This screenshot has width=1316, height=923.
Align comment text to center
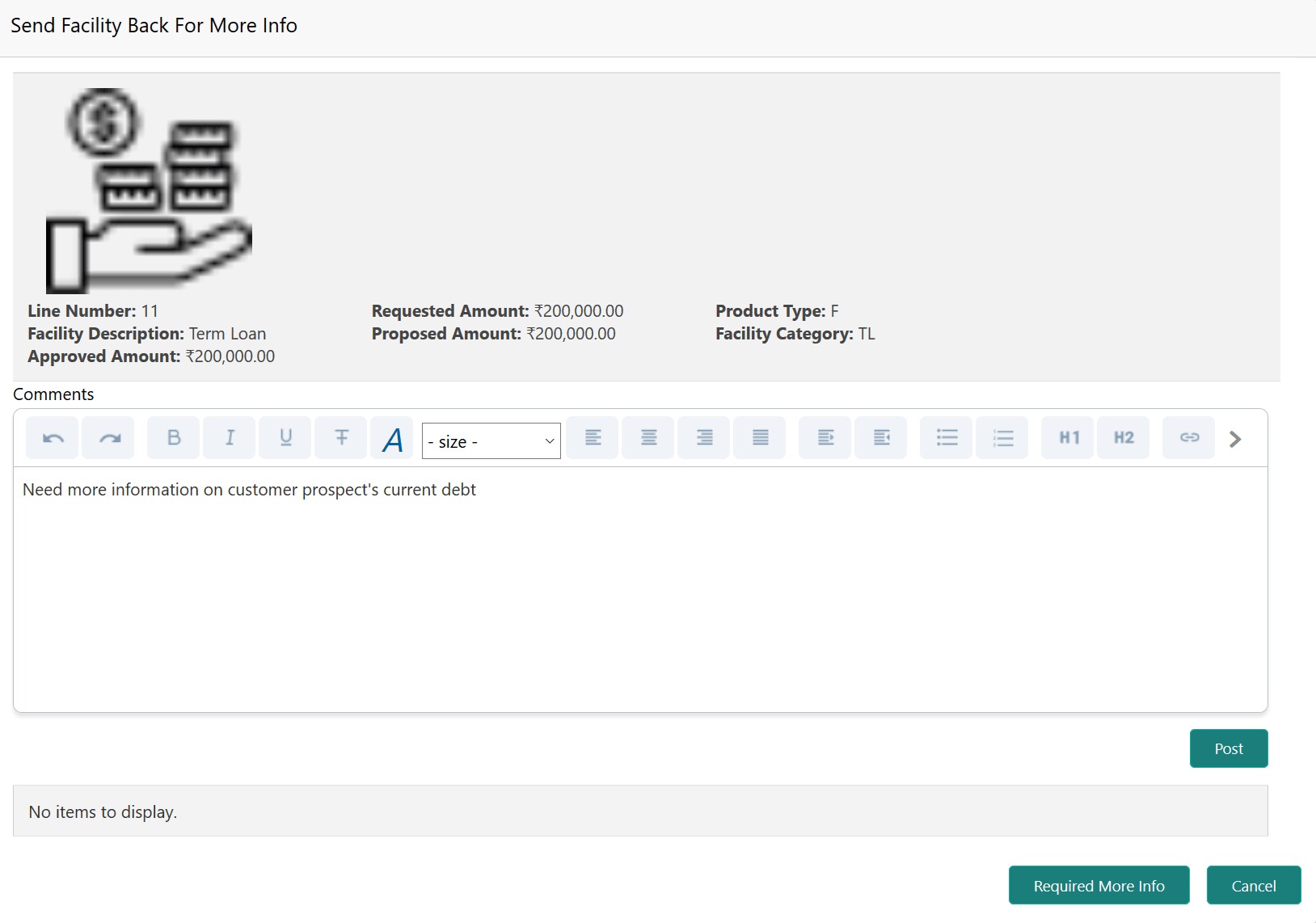647,437
